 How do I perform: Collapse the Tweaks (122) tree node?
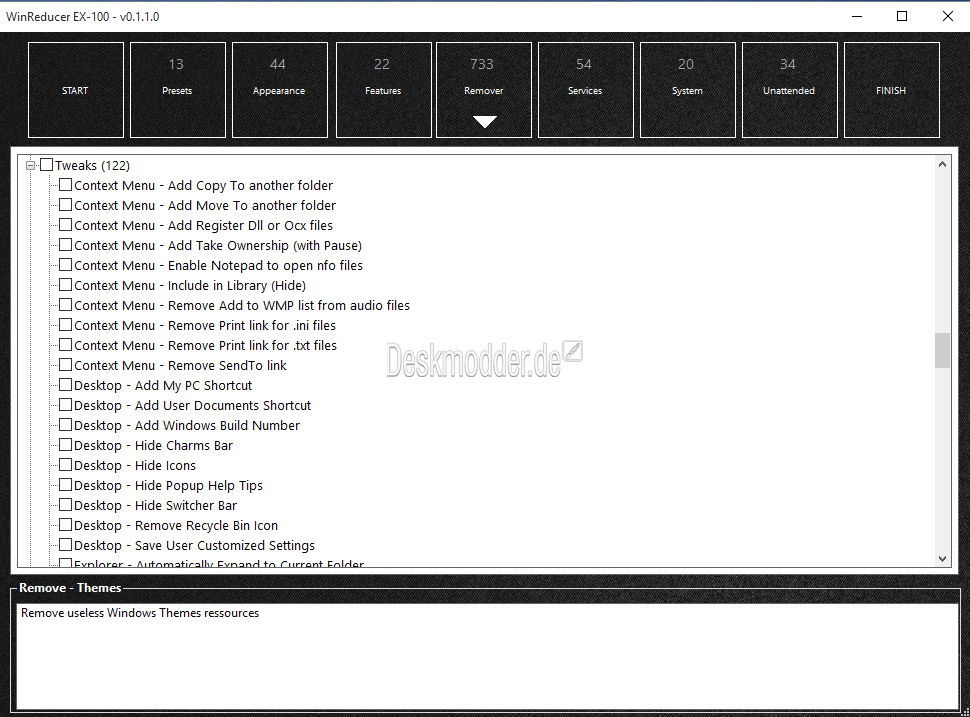30,165
